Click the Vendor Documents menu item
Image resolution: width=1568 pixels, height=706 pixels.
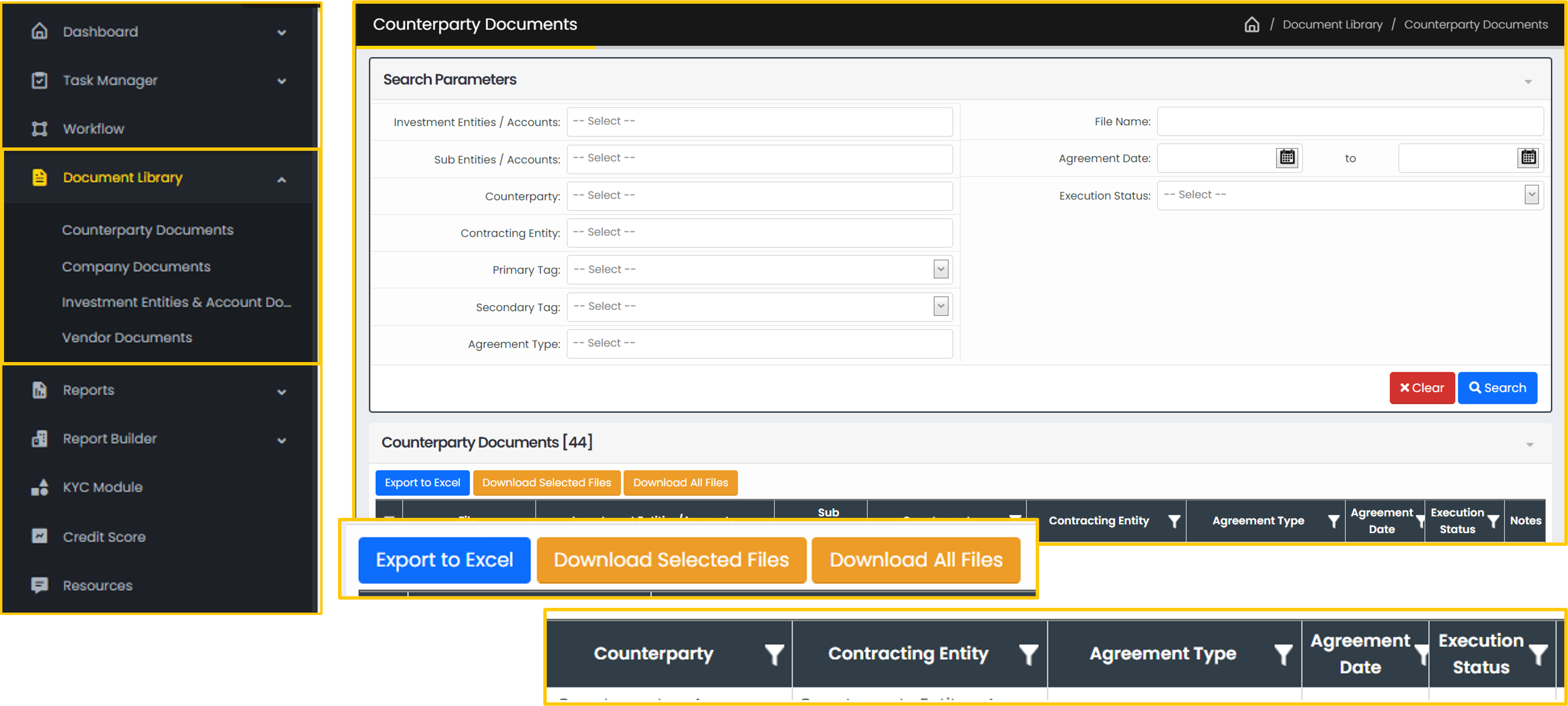(128, 337)
